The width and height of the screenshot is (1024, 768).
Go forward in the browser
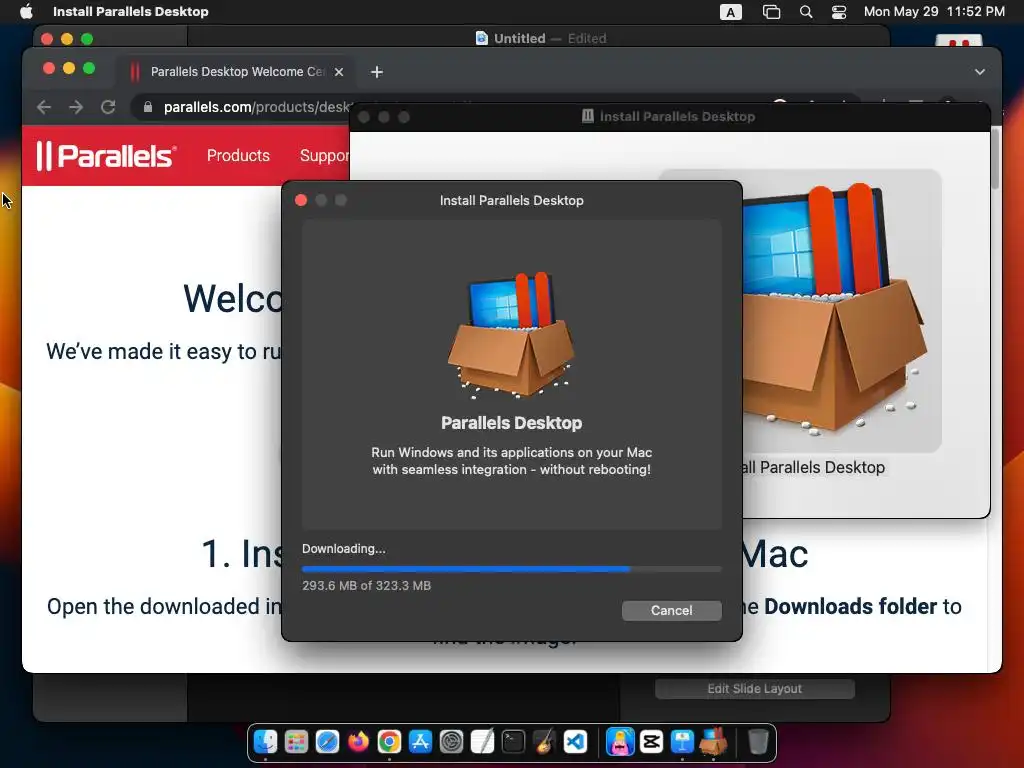tap(76, 107)
